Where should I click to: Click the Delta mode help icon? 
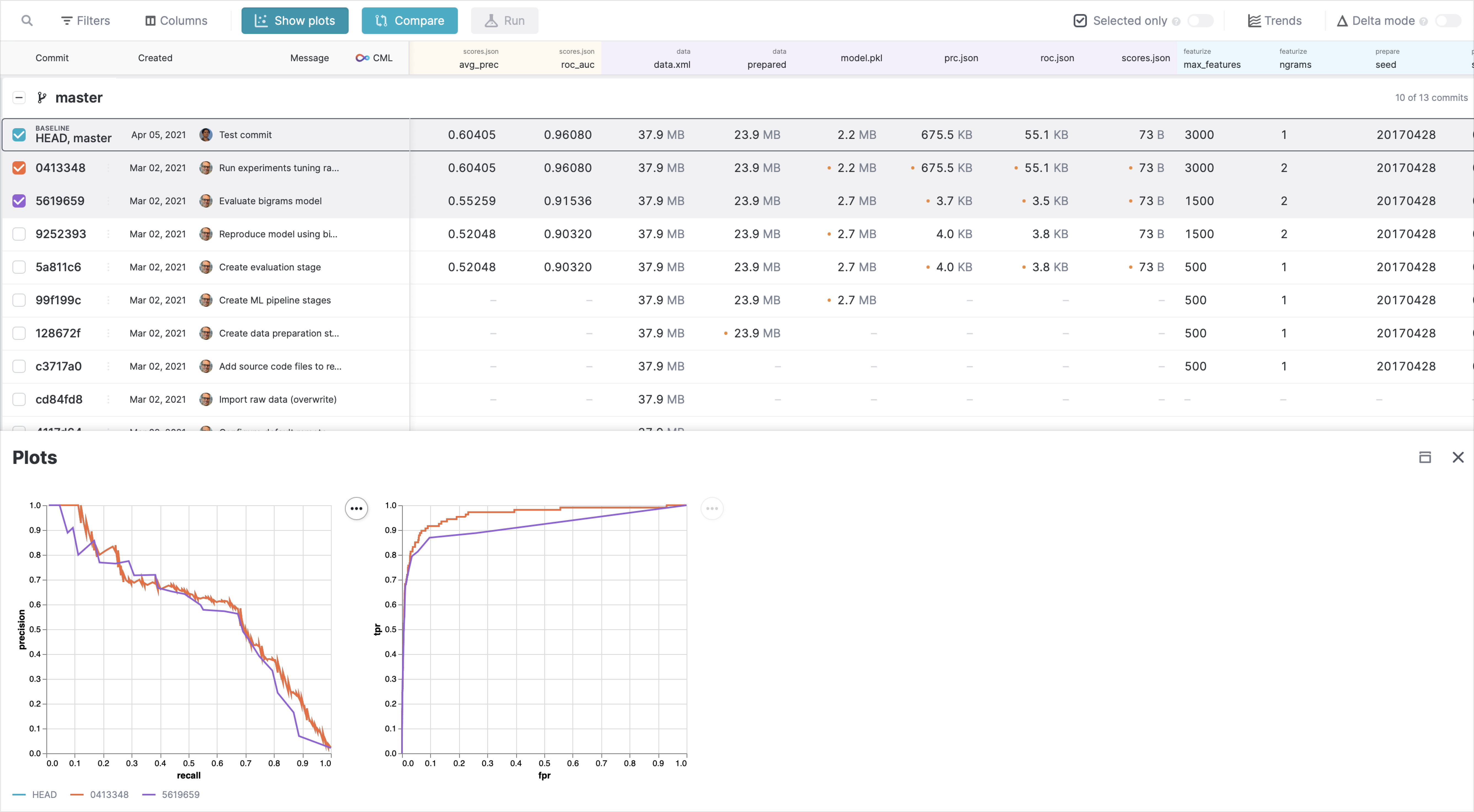click(x=1424, y=22)
